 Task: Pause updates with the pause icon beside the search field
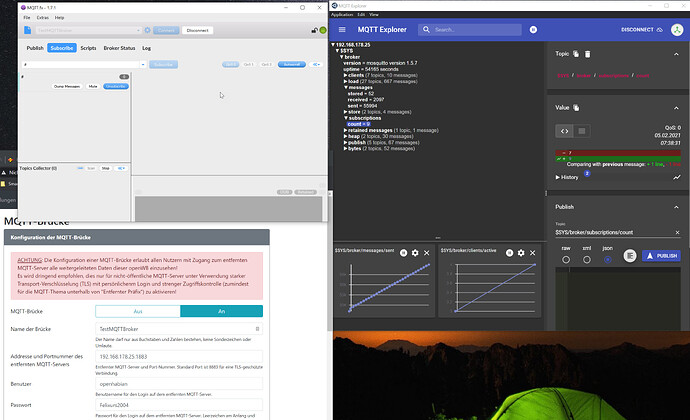click(533, 29)
